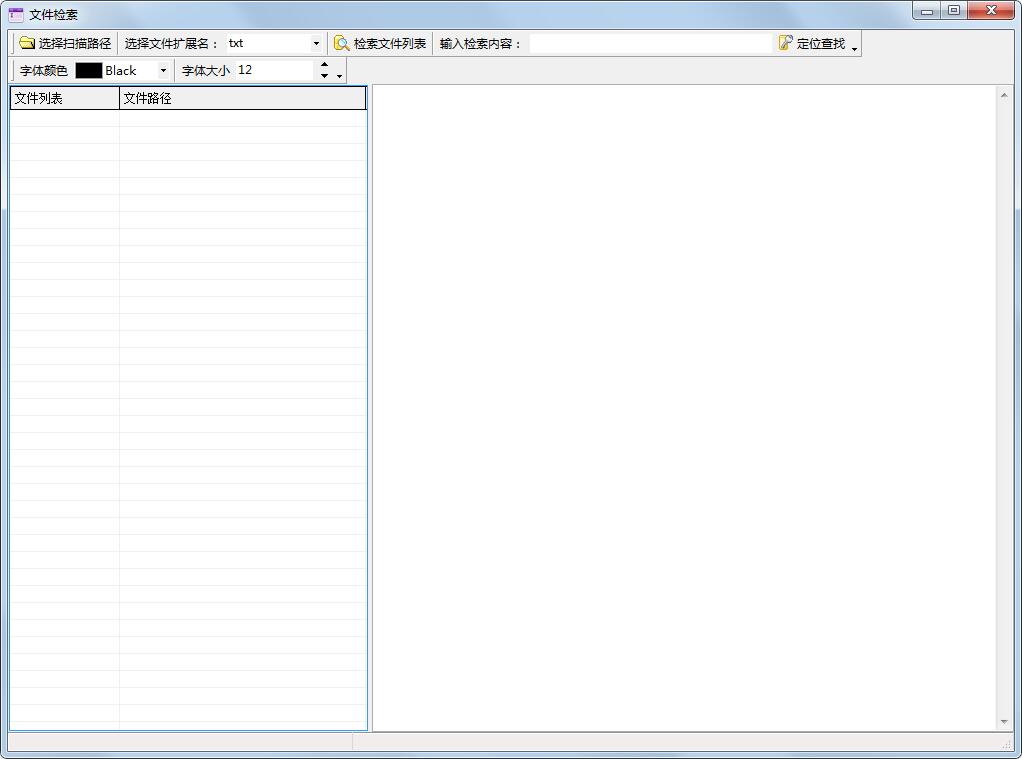Open the second toolbar overflow arrow after font size
The width and height of the screenshot is (1022, 759).
point(340,75)
